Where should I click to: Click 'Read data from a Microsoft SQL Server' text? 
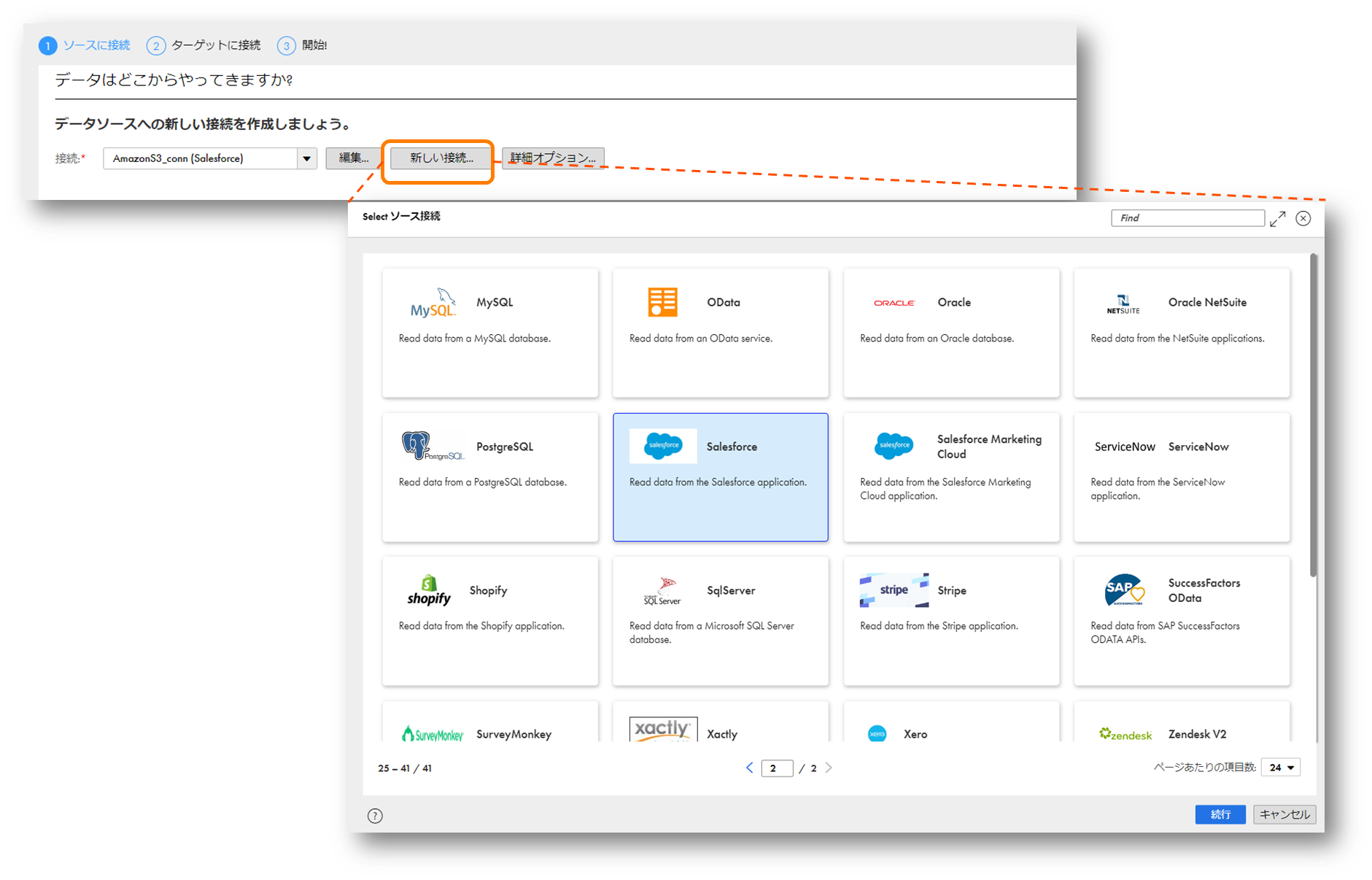pos(712,626)
